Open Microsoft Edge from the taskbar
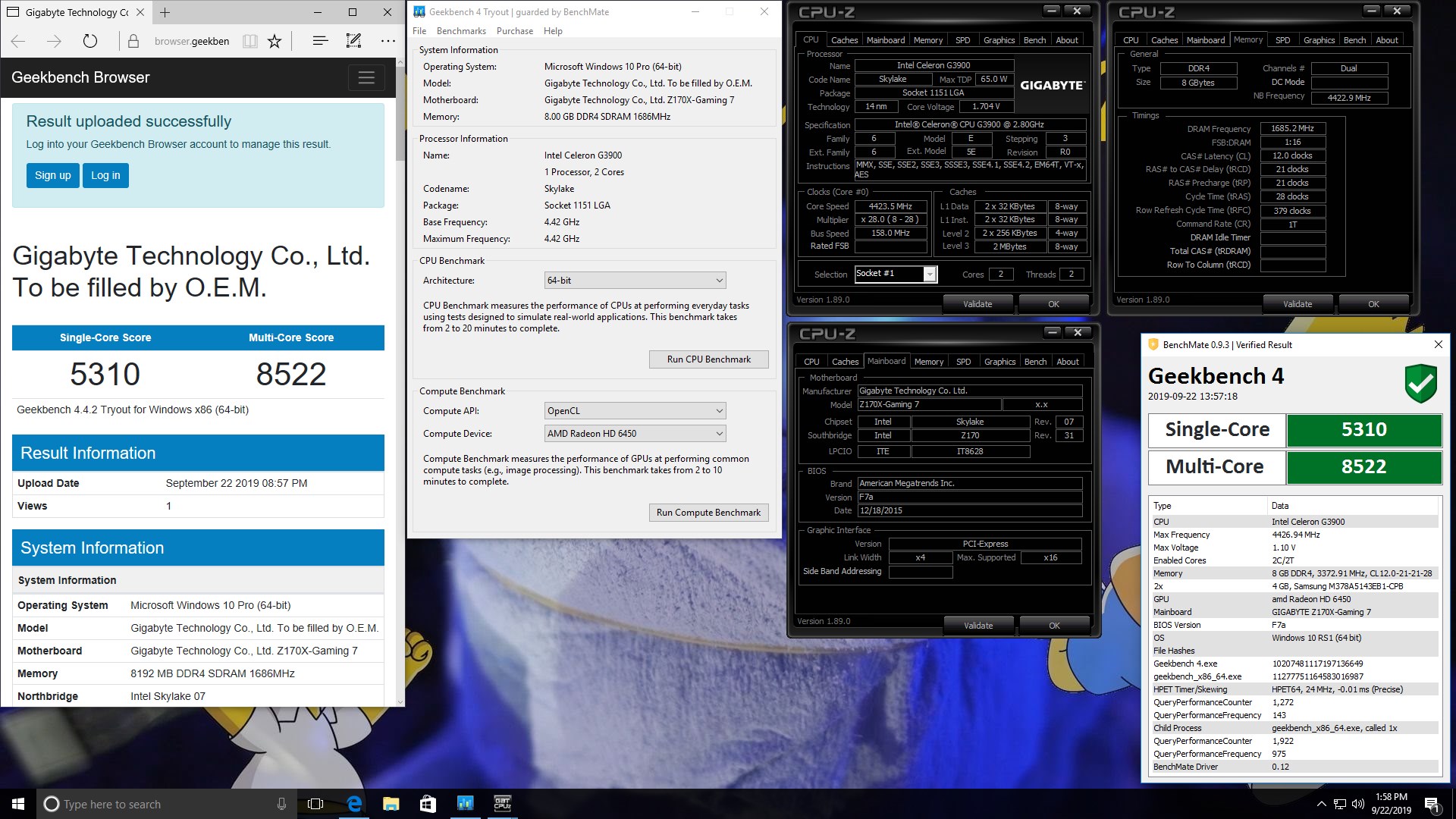Image resolution: width=1456 pixels, height=819 pixels. pos(353,804)
